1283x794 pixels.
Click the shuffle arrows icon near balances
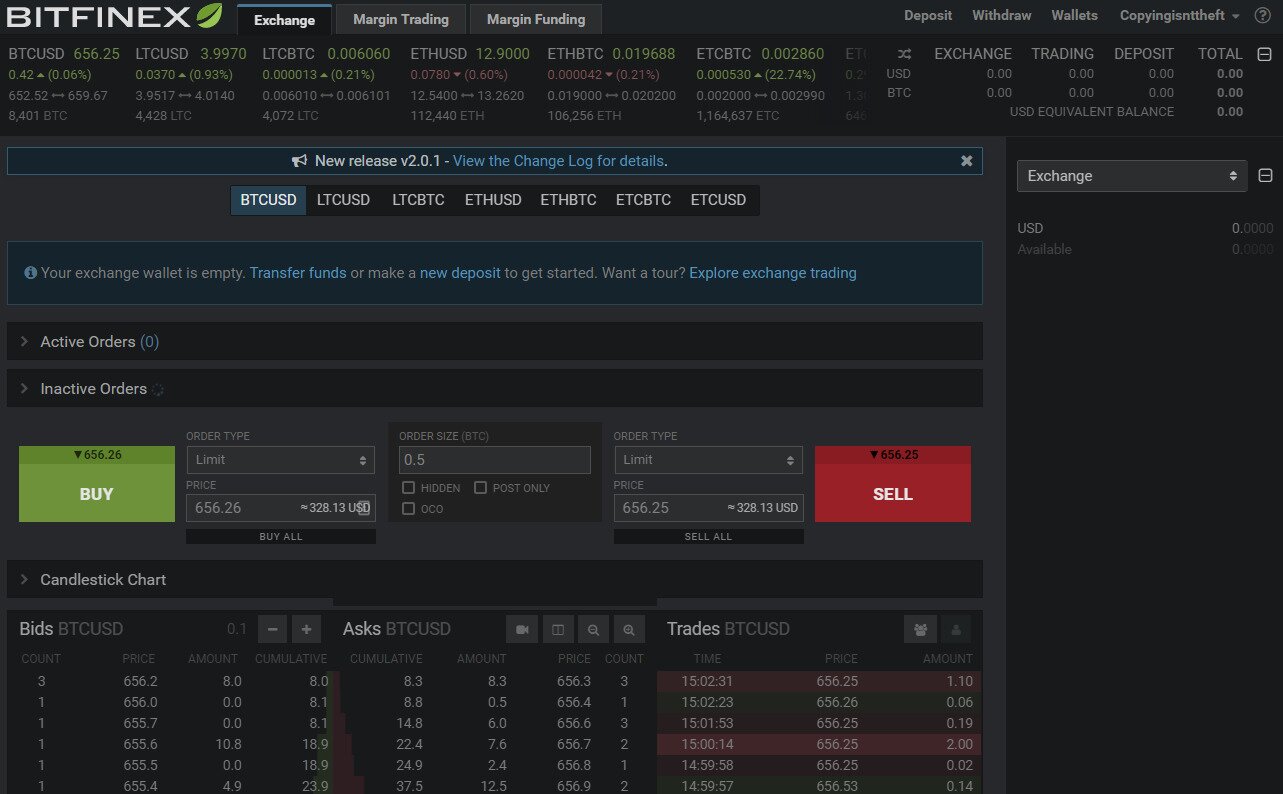(x=904, y=54)
